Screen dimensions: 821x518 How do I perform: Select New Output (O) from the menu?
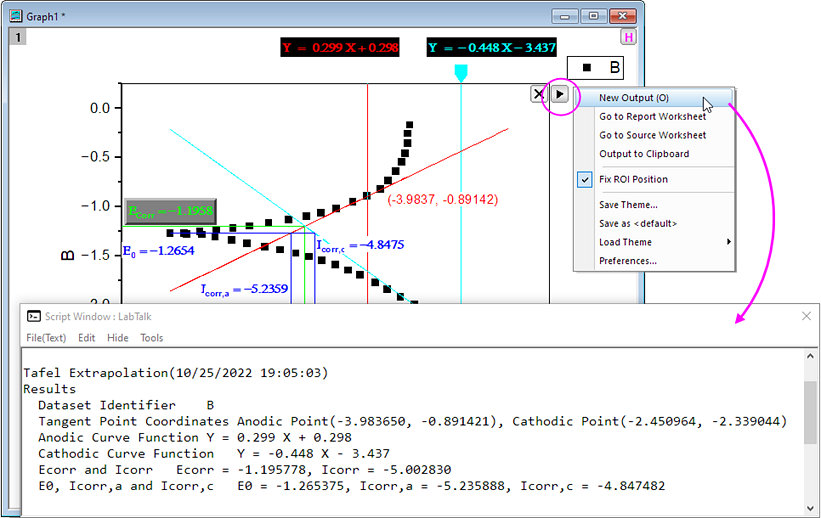(x=634, y=98)
